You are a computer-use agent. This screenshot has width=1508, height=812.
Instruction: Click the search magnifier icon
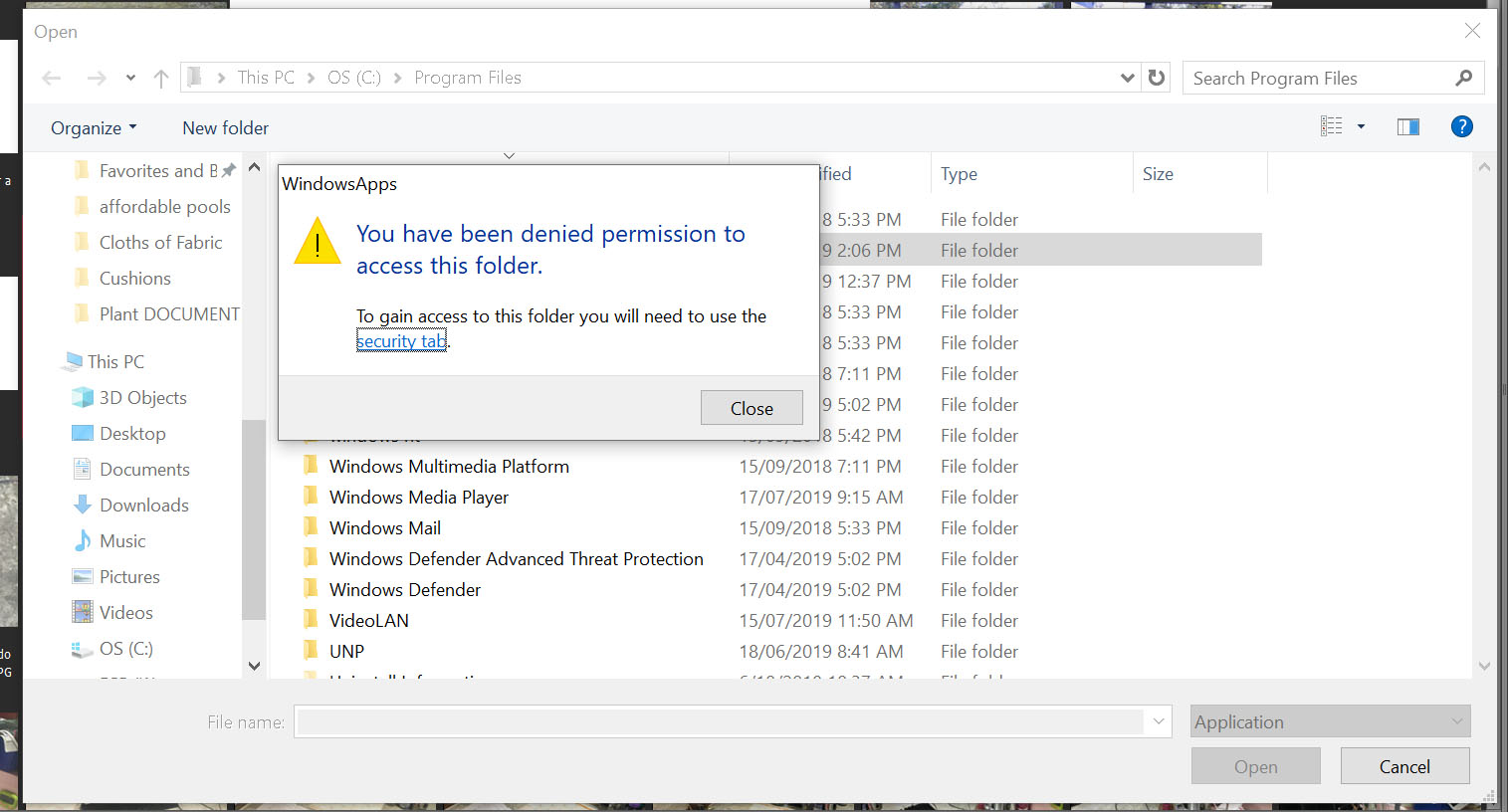pyautogui.click(x=1463, y=78)
